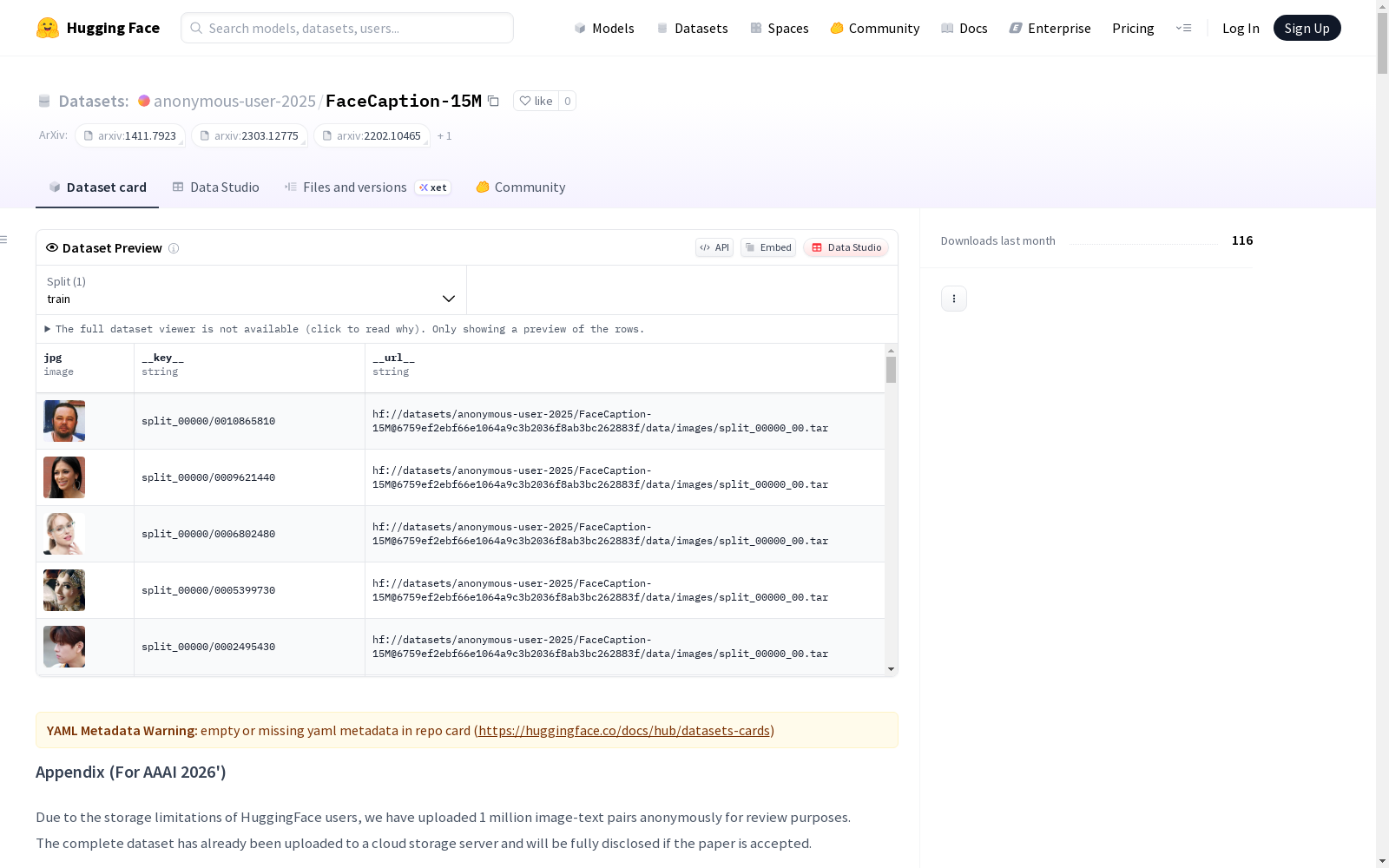This screenshot has width=1389, height=868.
Task: Click thumbnail for row split_00000/0009621440
Action: click(x=64, y=477)
